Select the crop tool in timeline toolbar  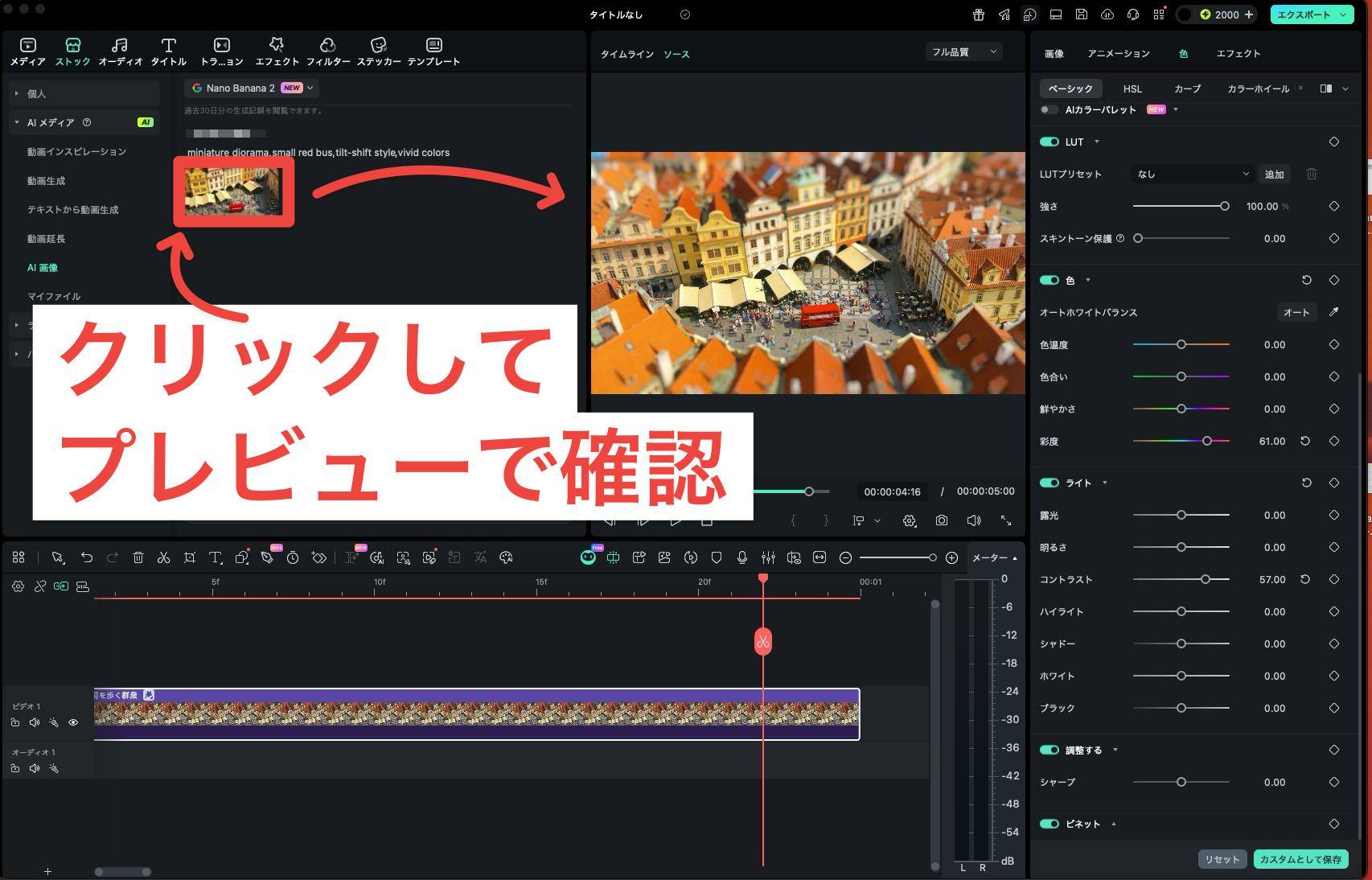pos(189,557)
